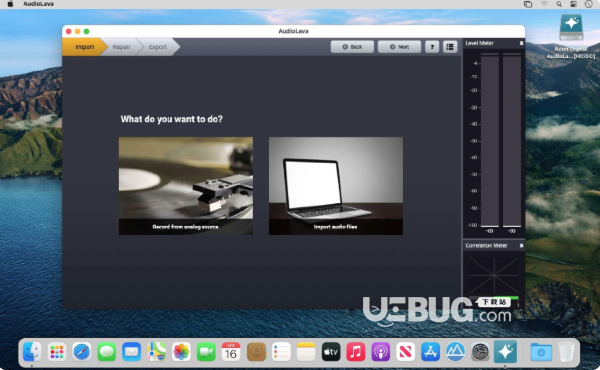This screenshot has height=370, width=600.
Task: Open Messages from the Dock
Action: coord(107,352)
